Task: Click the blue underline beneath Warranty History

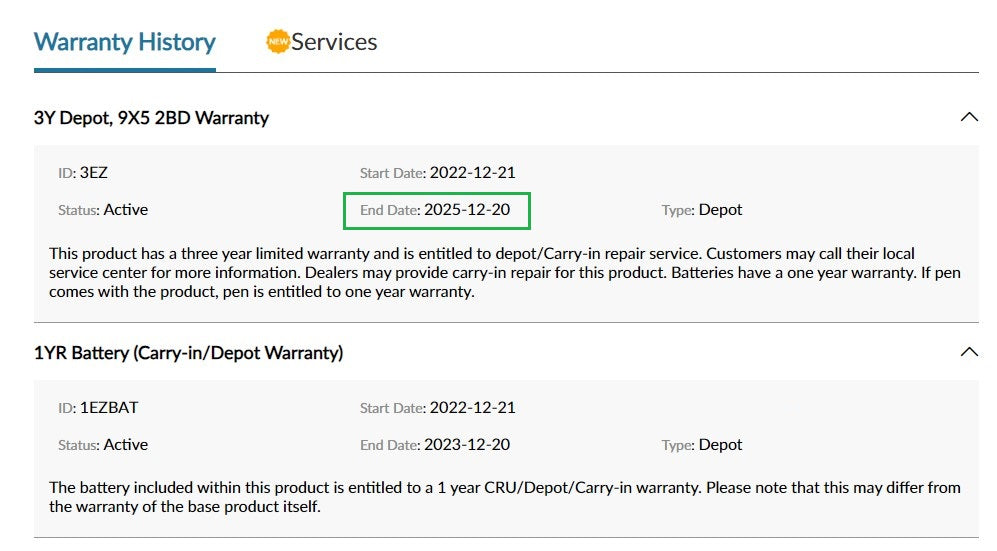Action: tap(125, 70)
